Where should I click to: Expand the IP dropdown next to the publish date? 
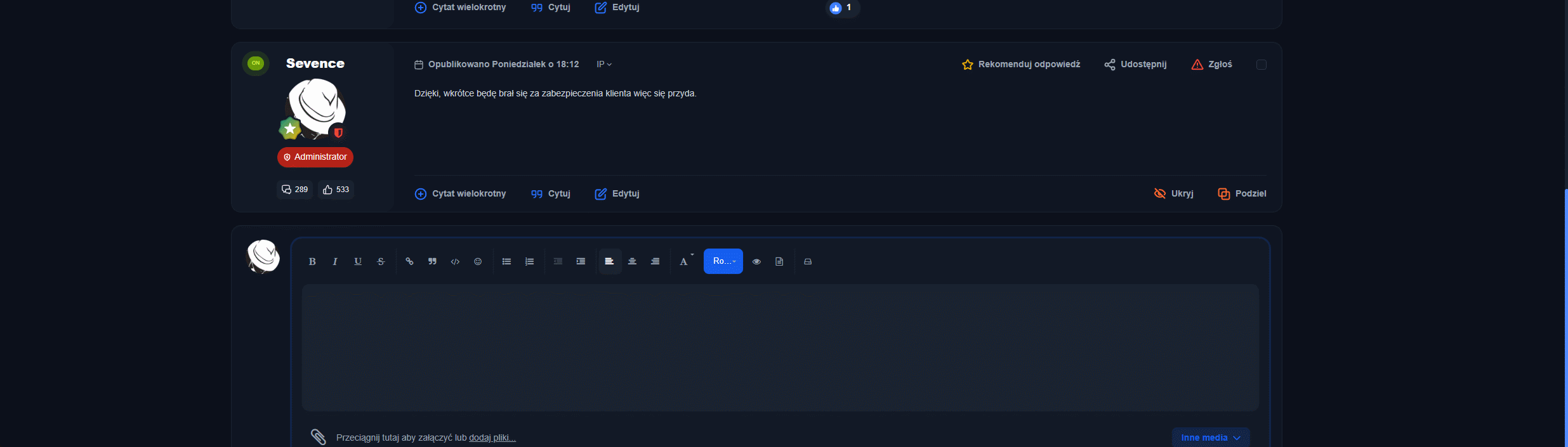(x=604, y=65)
